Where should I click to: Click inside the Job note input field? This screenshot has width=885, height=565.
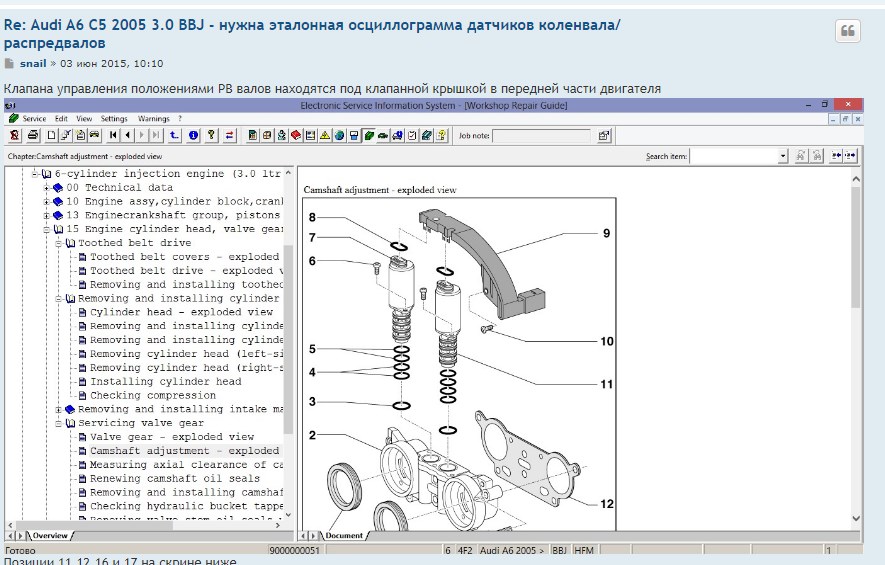tap(541, 136)
